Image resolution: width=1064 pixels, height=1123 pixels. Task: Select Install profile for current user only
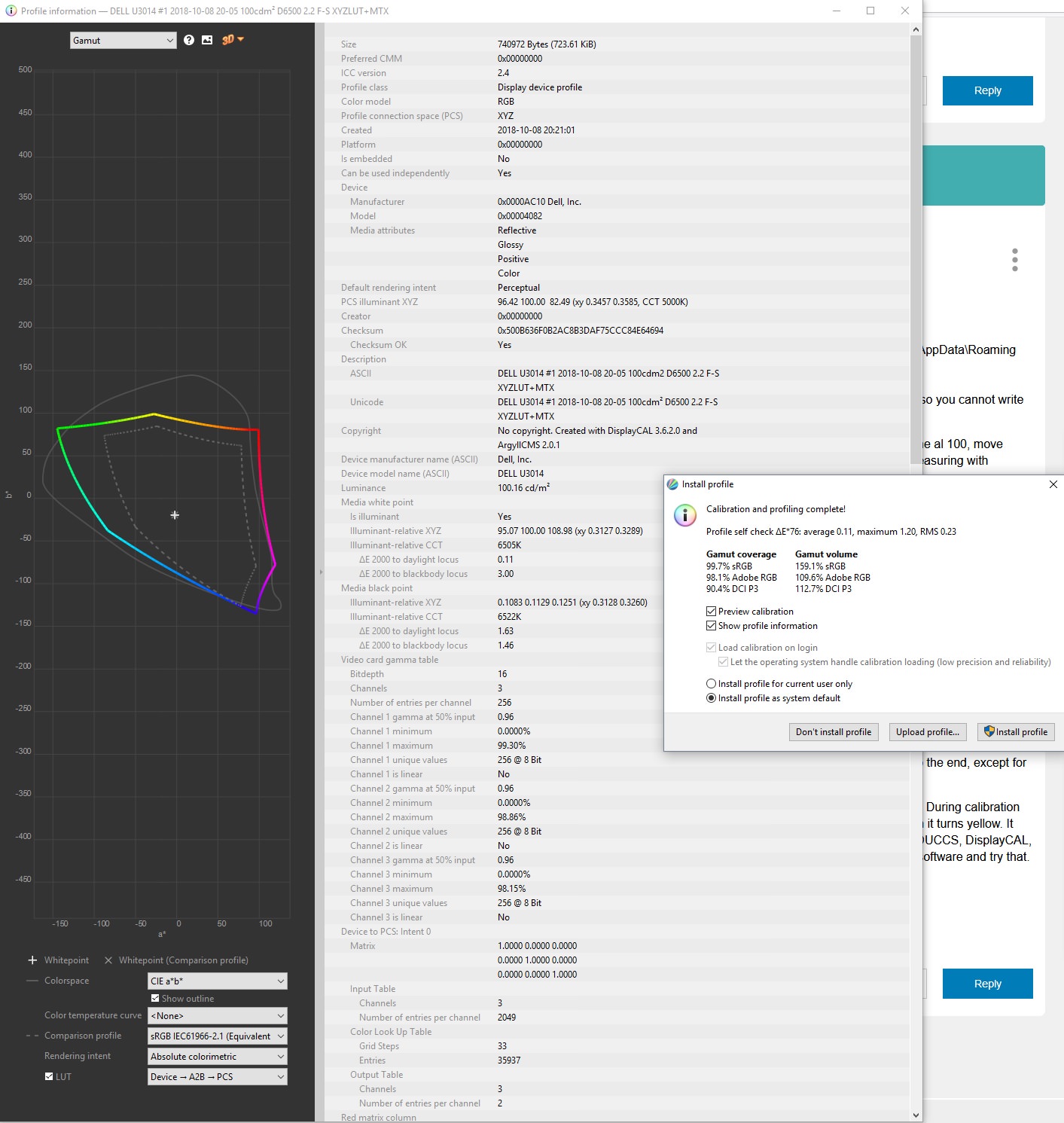(711, 684)
